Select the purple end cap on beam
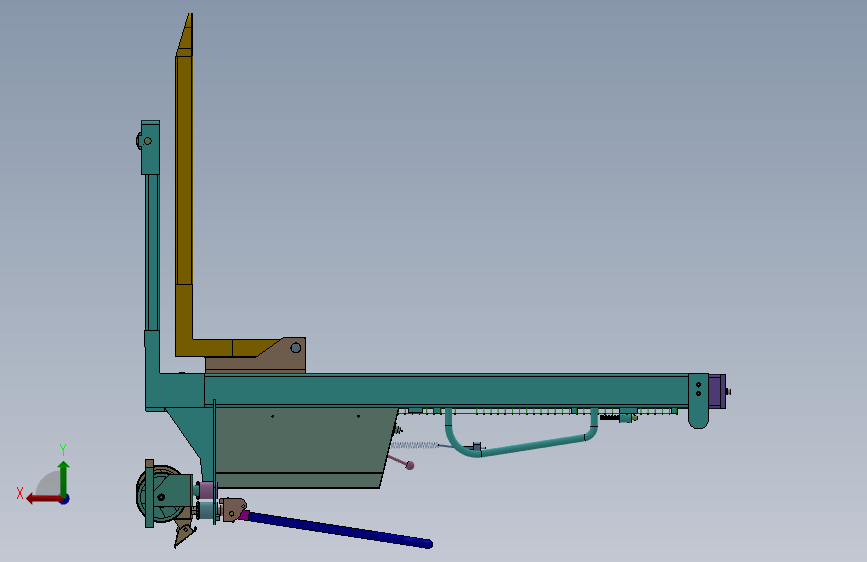Image resolution: width=867 pixels, height=562 pixels. pos(717,392)
